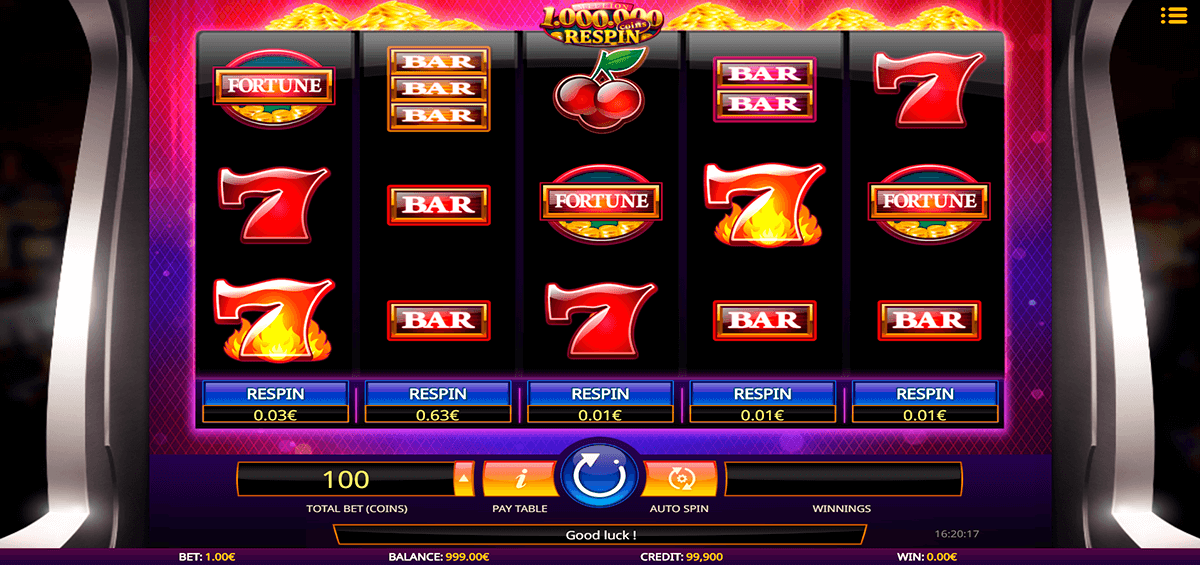Click the red 7 atop the fifth reel
This screenshot has height=565, width=1200.
tap(927, 87)
